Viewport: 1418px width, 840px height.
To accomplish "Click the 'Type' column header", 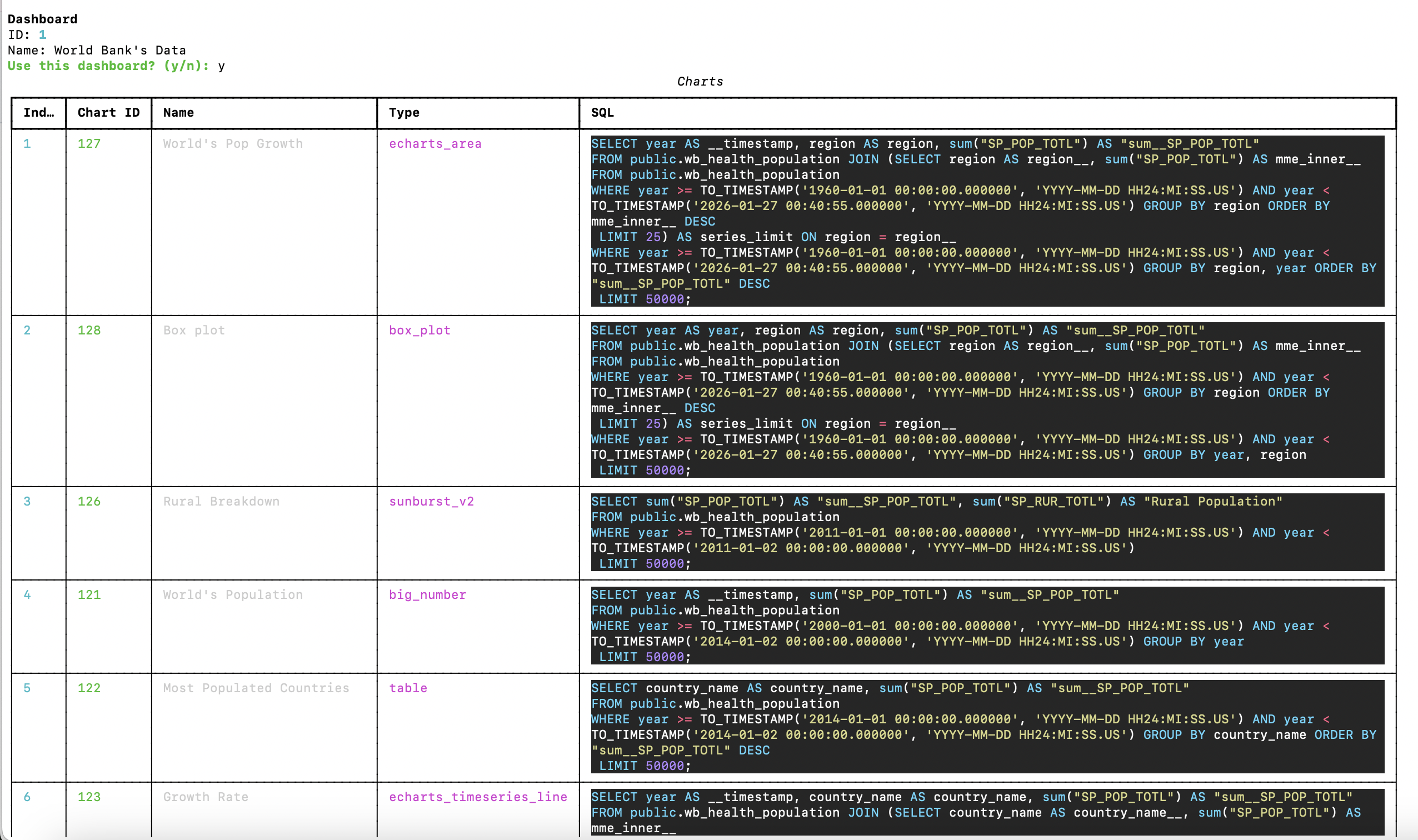I will (403, 112).
